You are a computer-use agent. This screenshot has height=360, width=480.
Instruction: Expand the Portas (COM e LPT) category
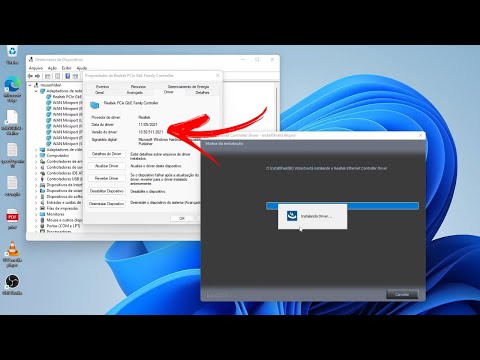(36, 226)
